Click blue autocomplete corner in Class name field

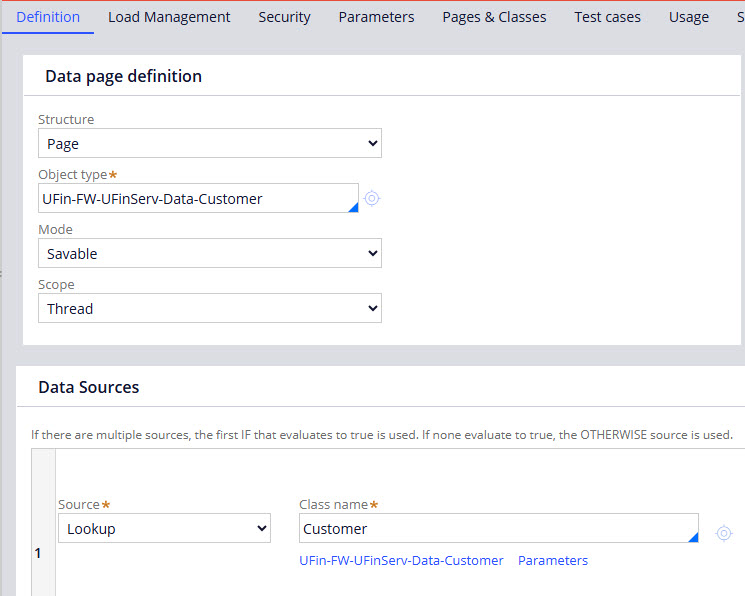692,537
